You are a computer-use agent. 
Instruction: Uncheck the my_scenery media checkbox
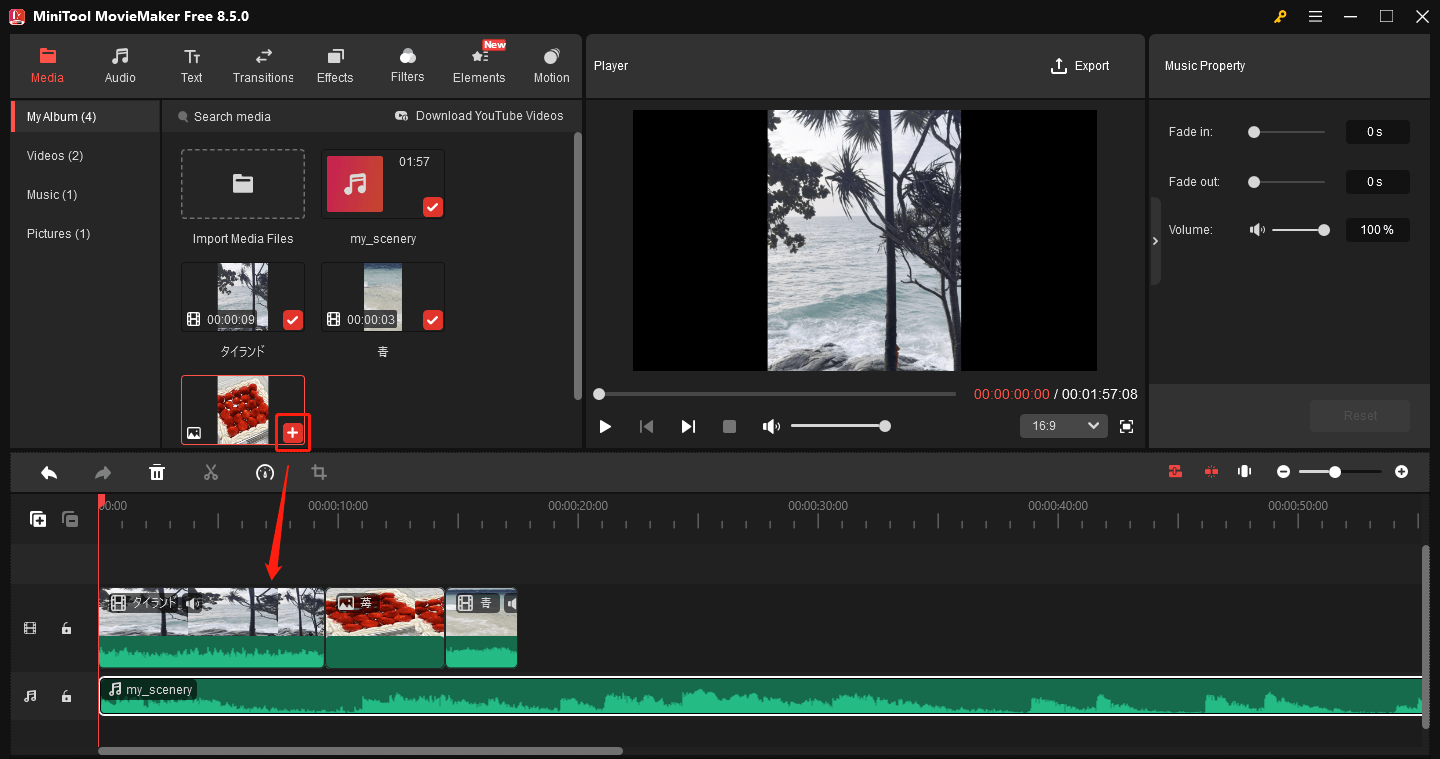432,207
